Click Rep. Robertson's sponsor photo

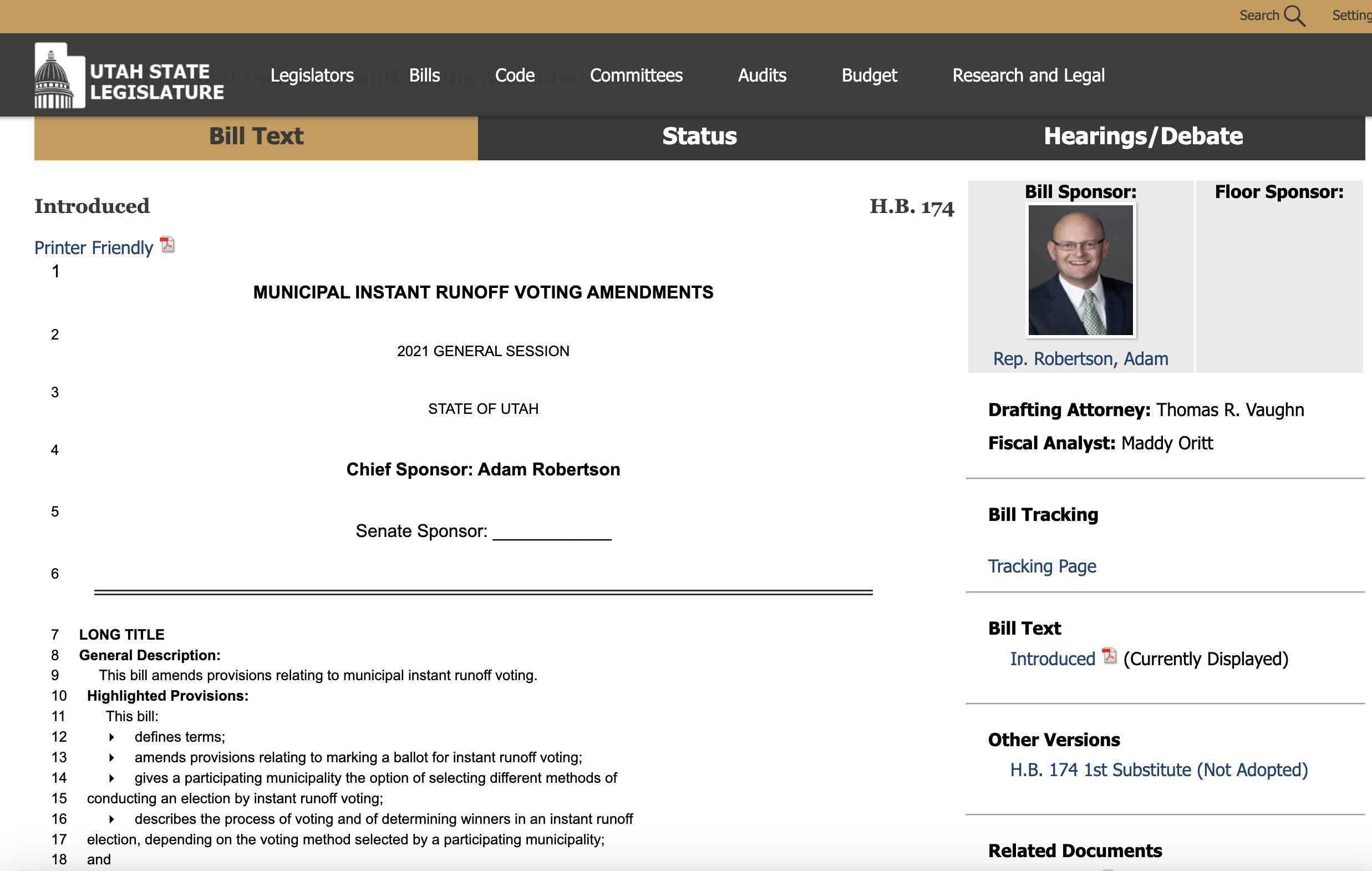1080,270
